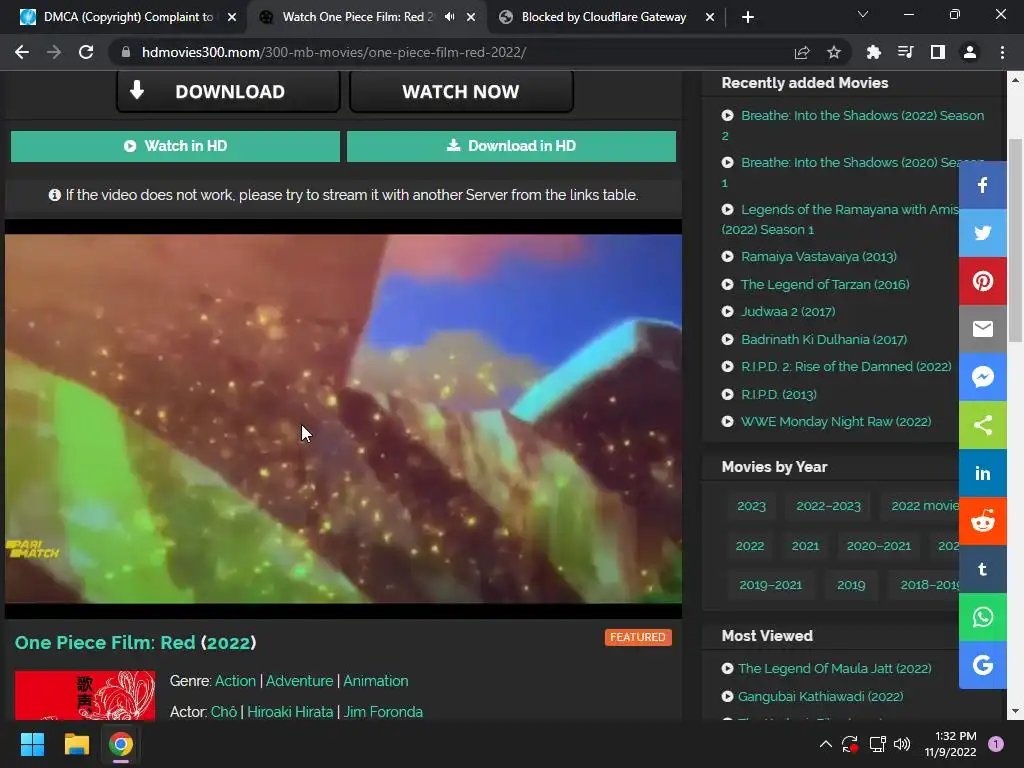Open actor Hiroaki Hirata link
This screenshot has width=1024, height=768.
tap(290, 711)
